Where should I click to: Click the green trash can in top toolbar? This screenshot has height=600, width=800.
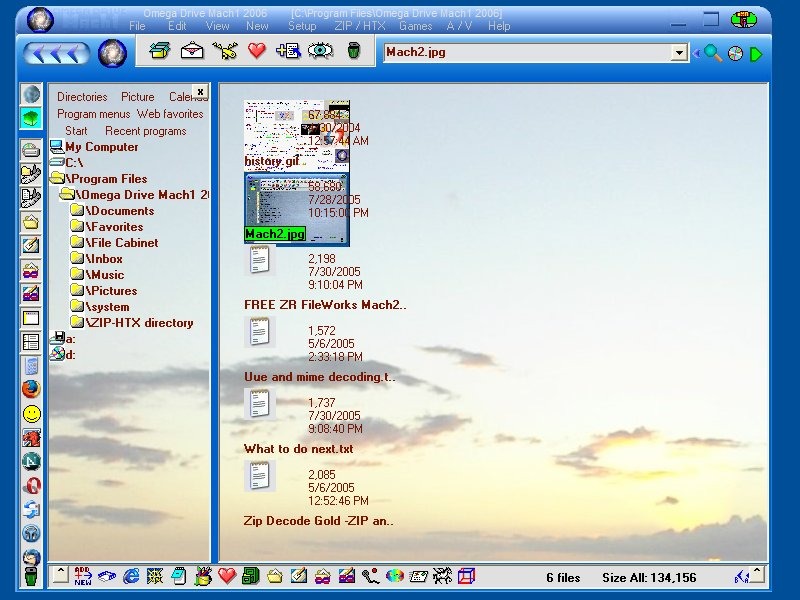354,51
